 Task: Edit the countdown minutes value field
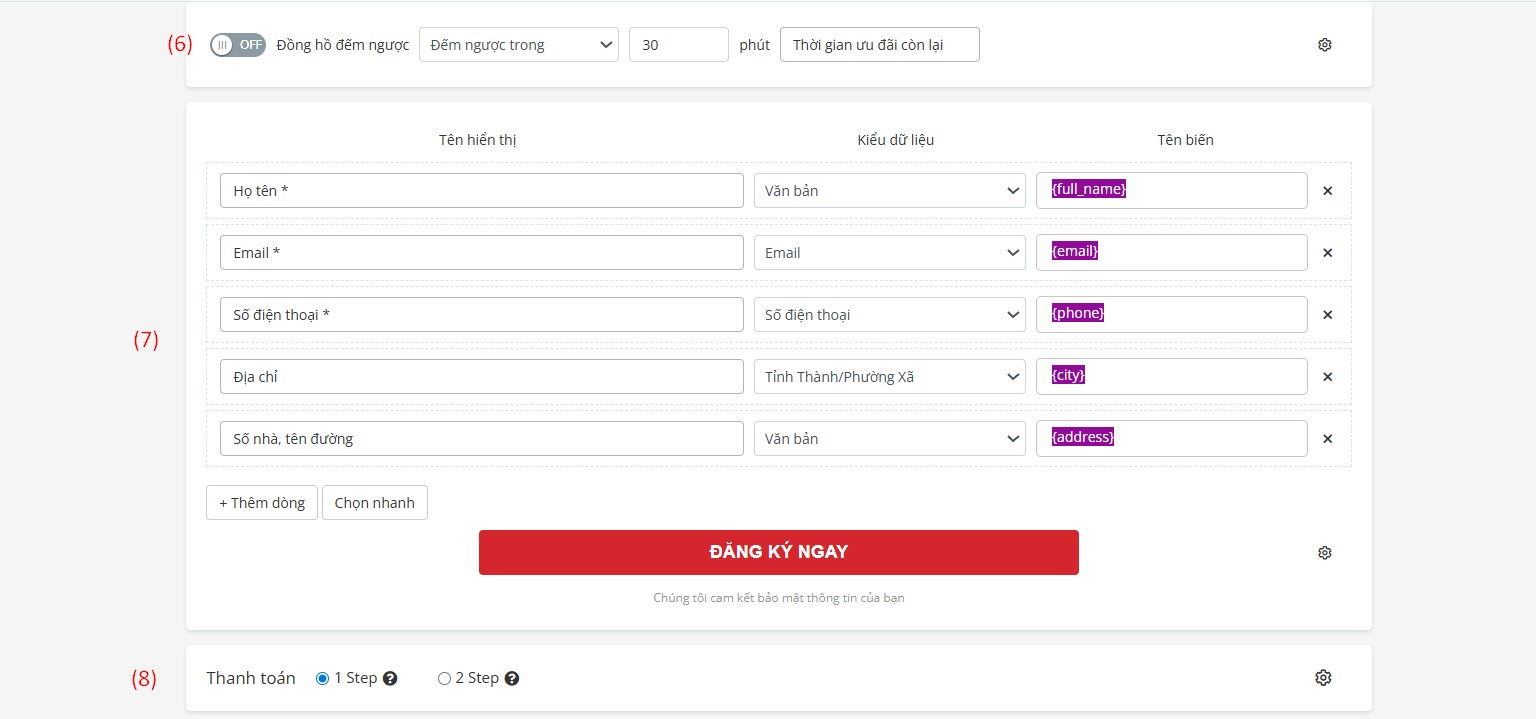[678, 44]
